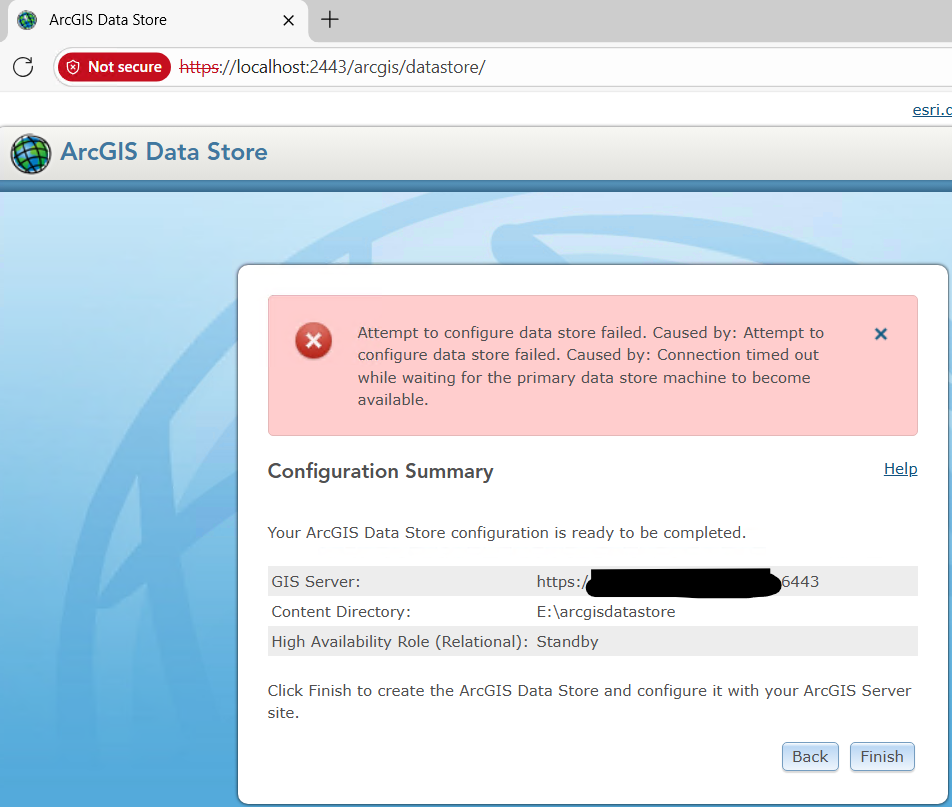Click the 'ready to be completed' sentence
Screen dimensions: 952x807
coord(506,533)
